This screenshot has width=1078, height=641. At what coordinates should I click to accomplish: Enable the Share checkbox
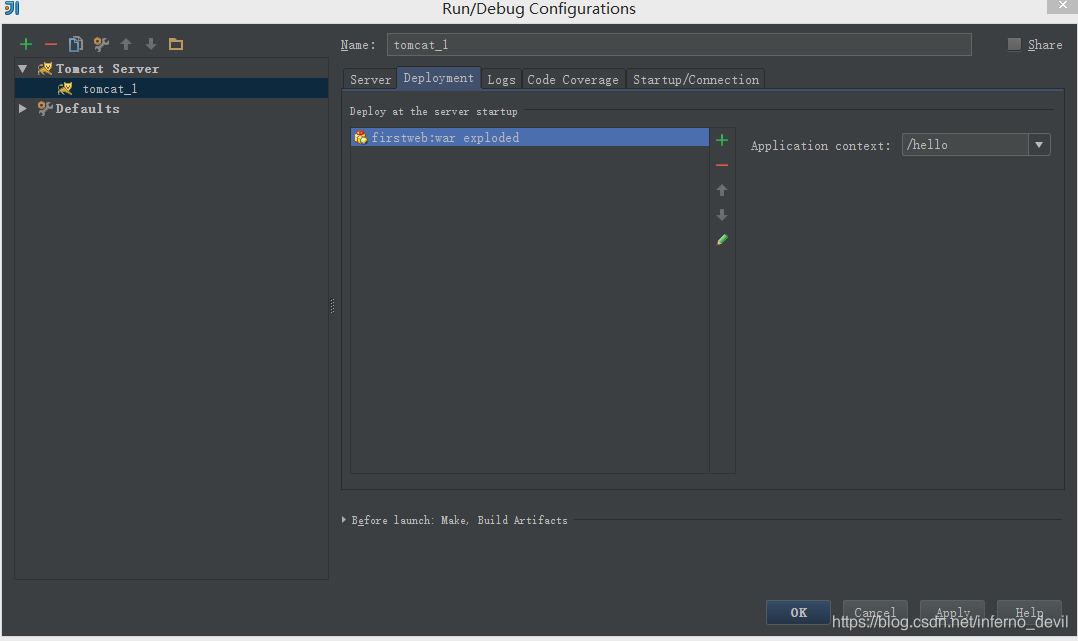point(1014,44)
